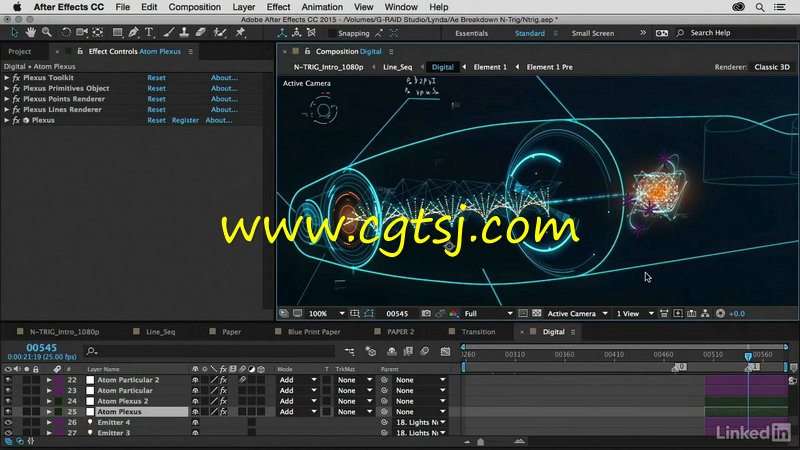
Task: Hide layer 22 Atom Particular 2
Action: (x=8, y=380)
